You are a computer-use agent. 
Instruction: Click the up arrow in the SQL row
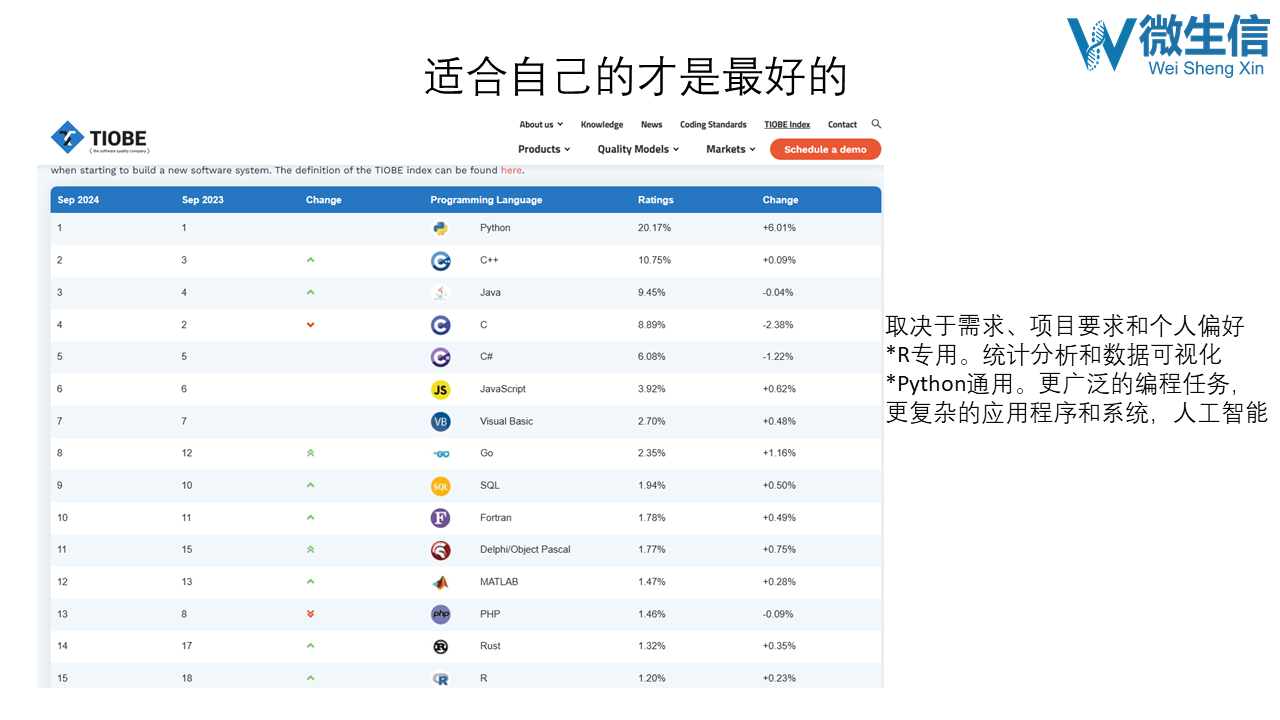click(x=310, y=485)
